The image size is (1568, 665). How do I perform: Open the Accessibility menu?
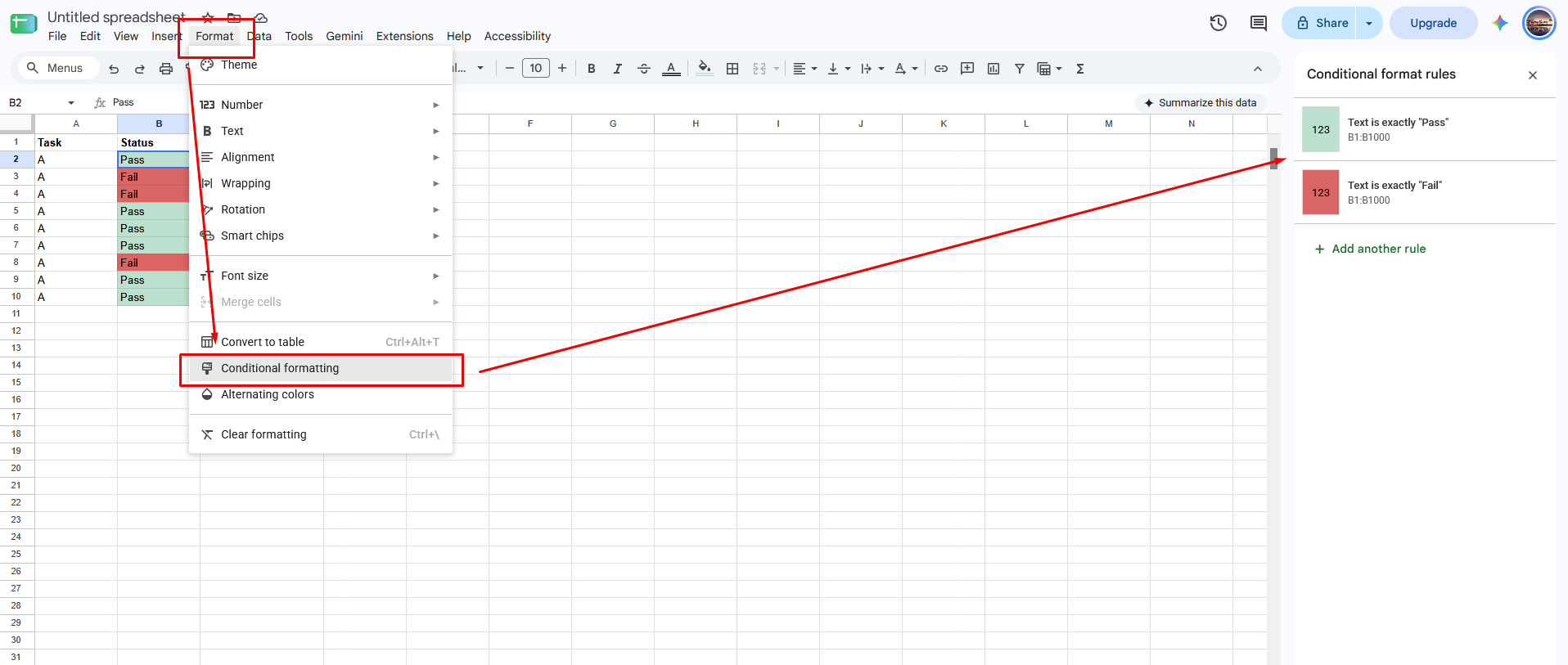(x=517, y=36)
